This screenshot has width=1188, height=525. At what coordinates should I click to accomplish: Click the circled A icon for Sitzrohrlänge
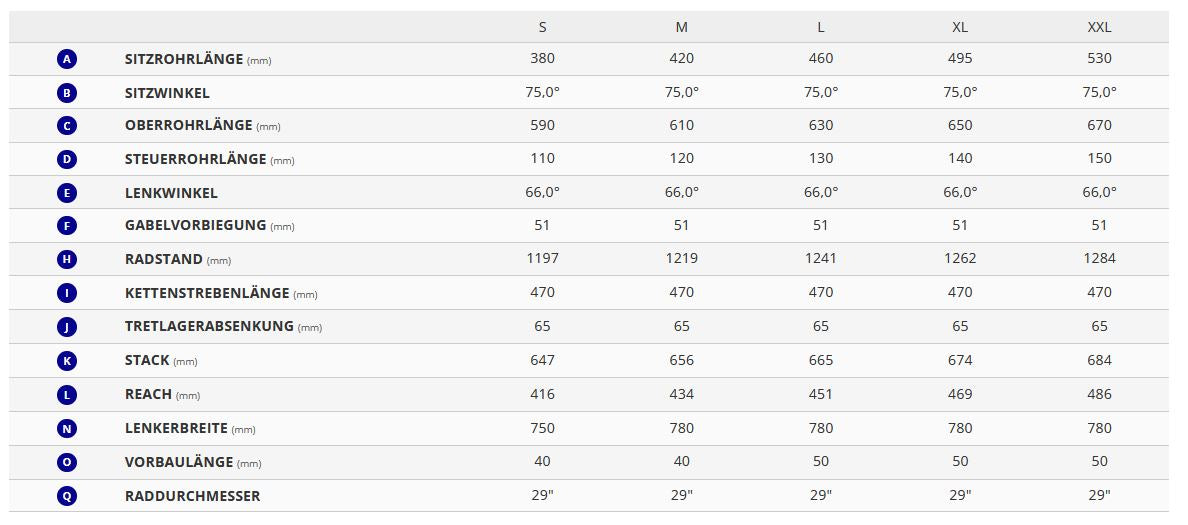point(67,59)
